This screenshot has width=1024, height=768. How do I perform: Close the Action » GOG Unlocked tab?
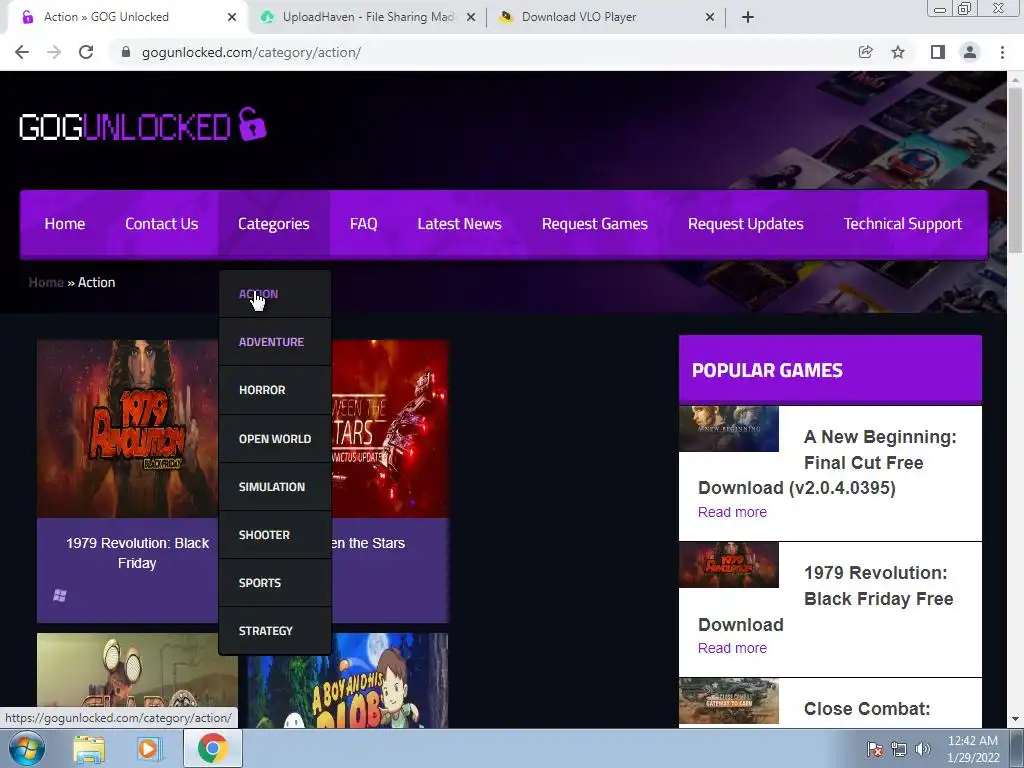232,17
